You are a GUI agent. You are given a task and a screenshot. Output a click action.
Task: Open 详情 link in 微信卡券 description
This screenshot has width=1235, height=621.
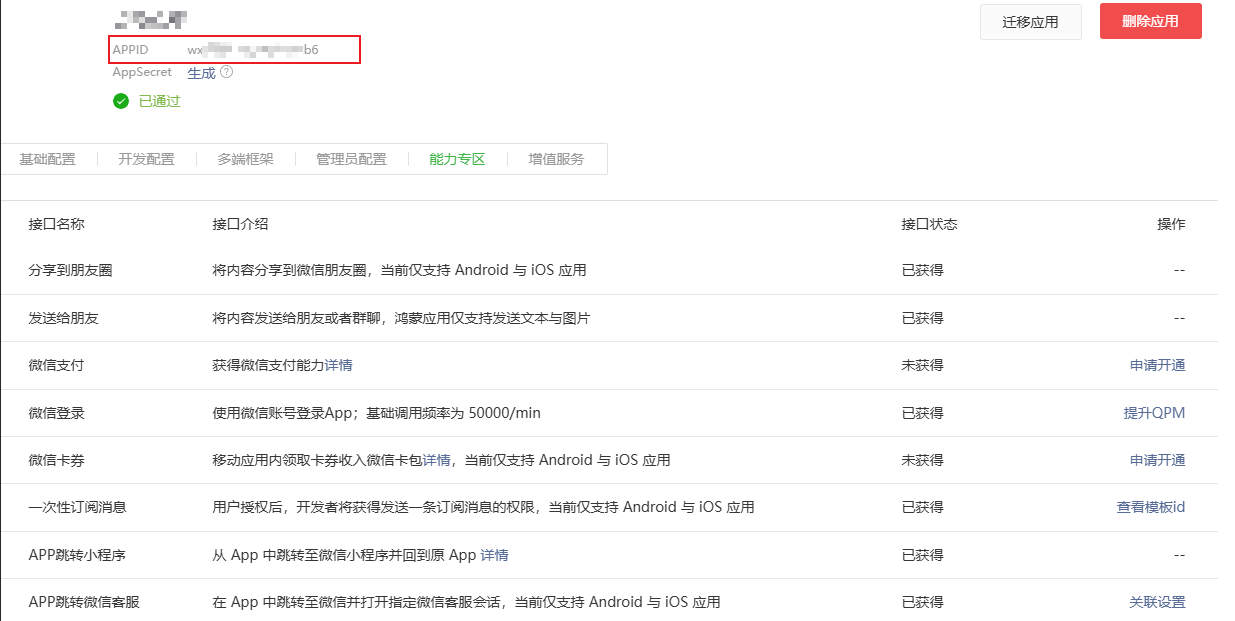coord(436,460)
